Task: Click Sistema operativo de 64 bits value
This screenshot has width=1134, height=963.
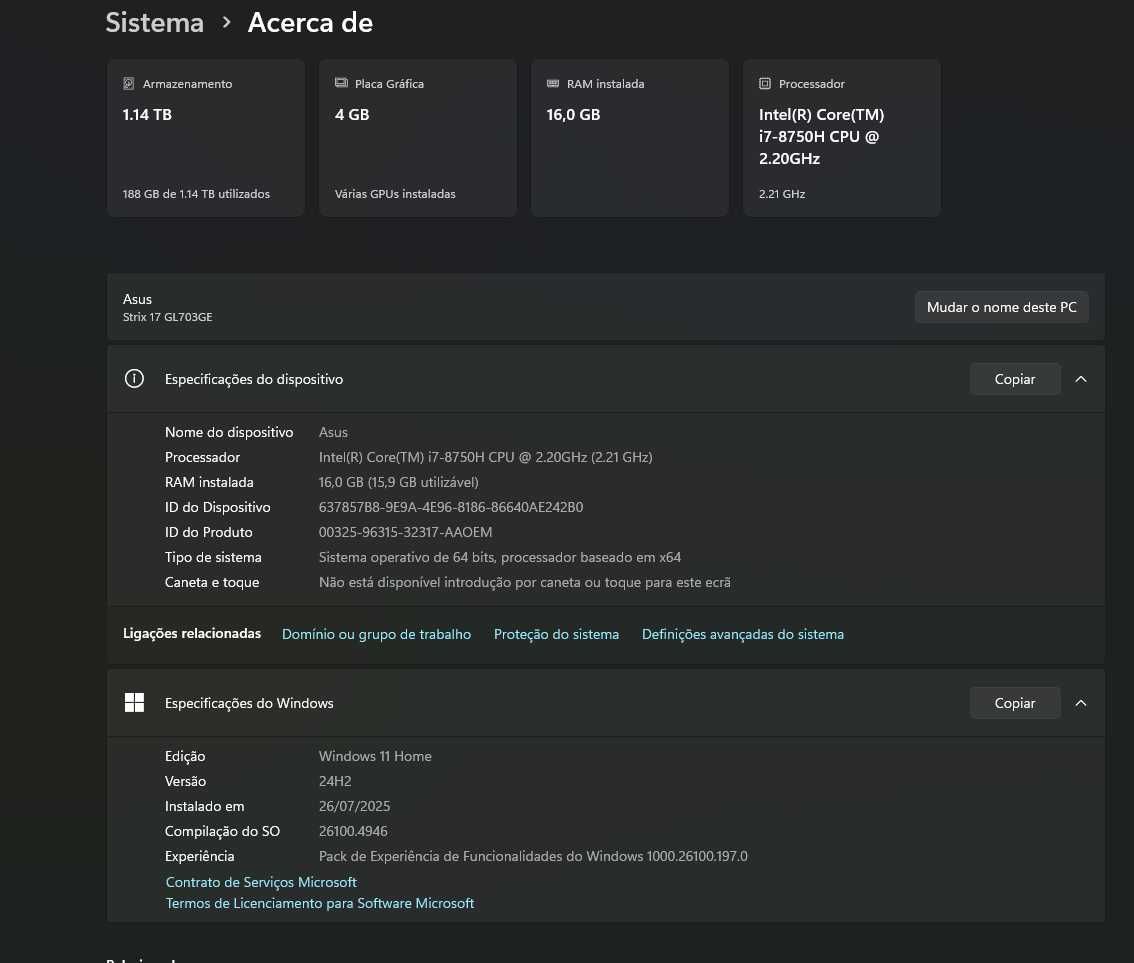Action: coord(500,557)
